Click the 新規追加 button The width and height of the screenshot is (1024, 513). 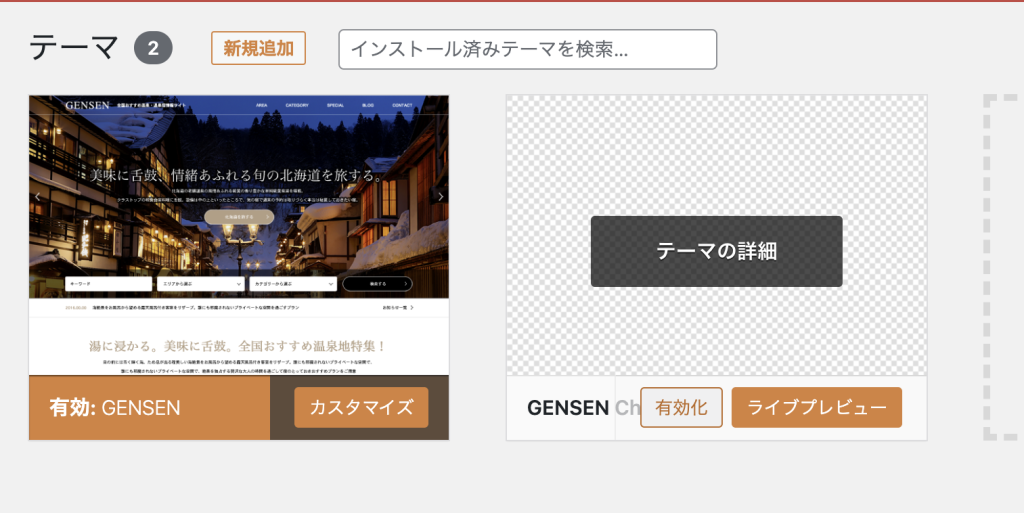(x=258, y=48)
